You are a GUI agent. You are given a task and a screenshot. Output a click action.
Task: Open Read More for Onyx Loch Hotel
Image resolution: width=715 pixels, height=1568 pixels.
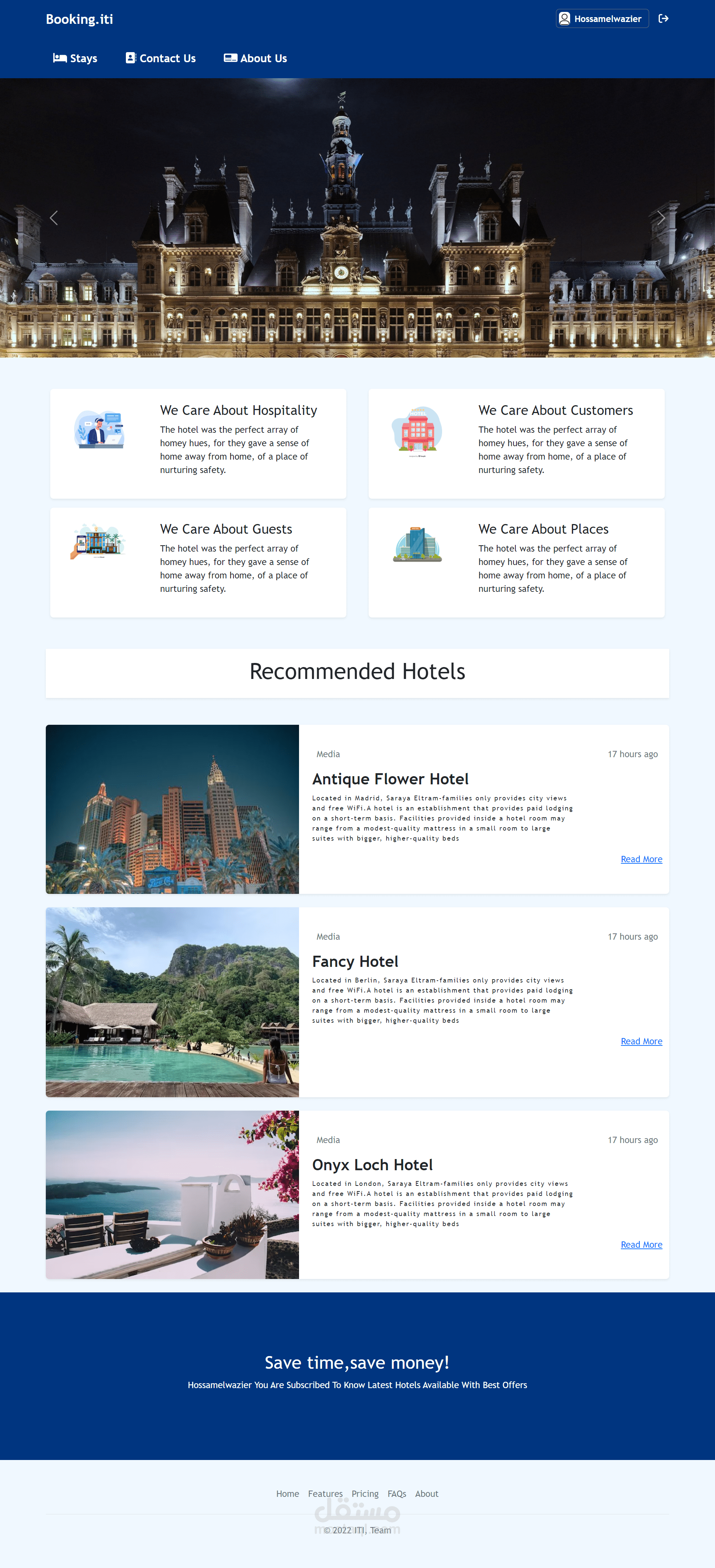coord(641,1244)
